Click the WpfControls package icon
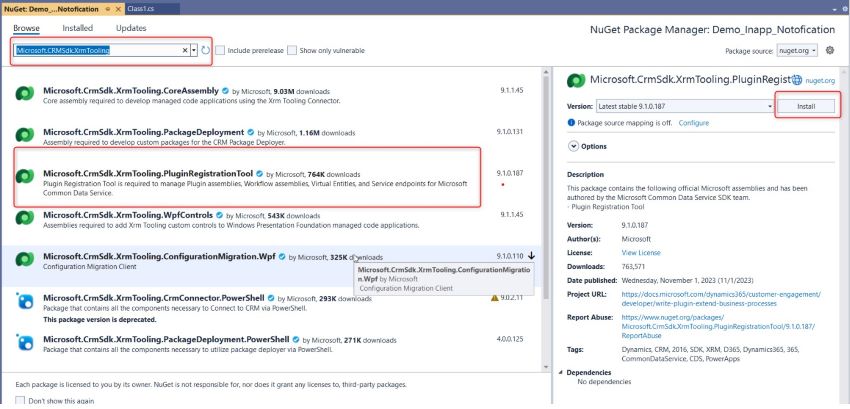 25,218
